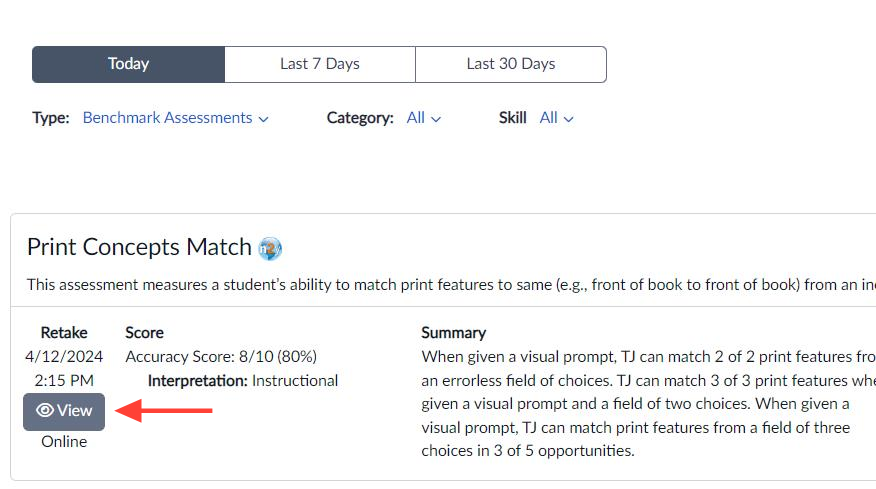The image size is (876, 489).
Task: Switch to the Last 30 Days tab
Action: click(511, 64)
